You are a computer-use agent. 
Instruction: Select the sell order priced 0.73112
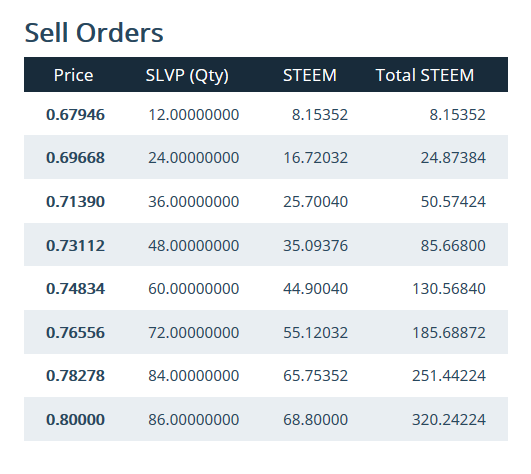[x=266, y=245]
